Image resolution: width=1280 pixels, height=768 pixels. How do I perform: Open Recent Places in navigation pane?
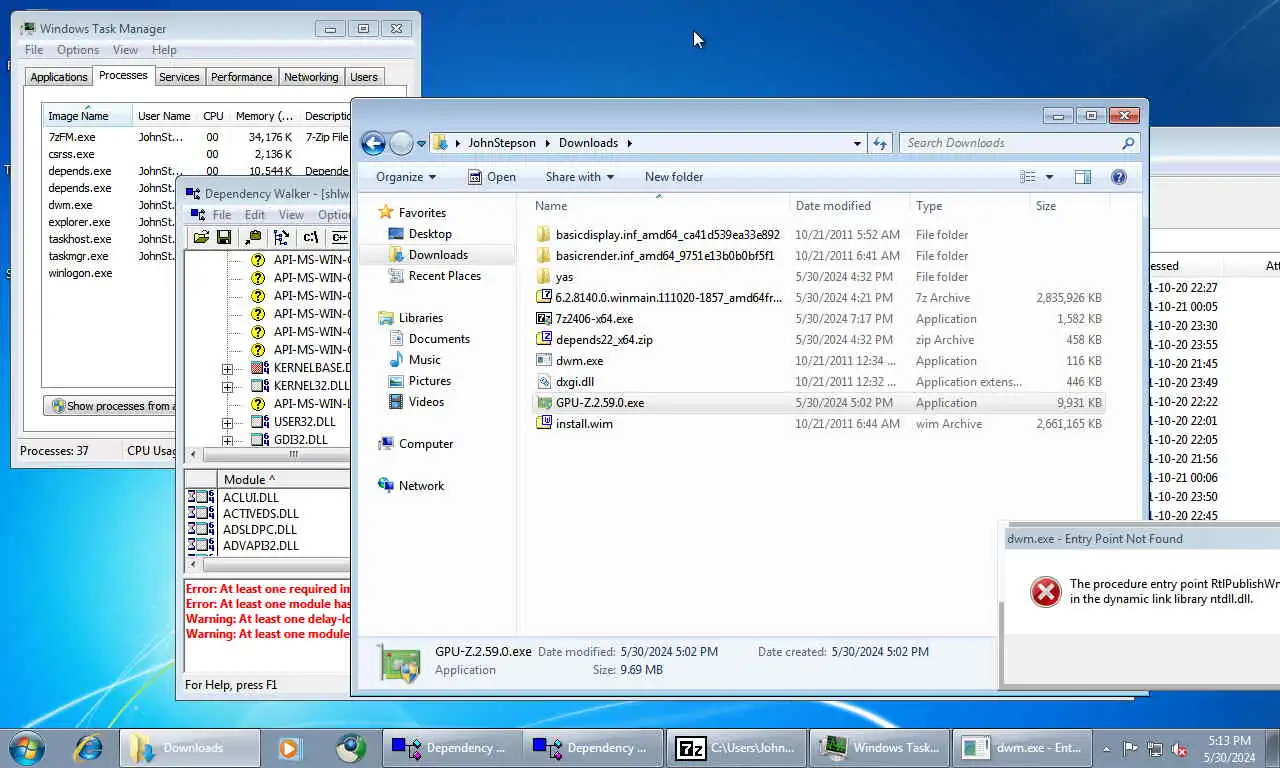[444, 276]
